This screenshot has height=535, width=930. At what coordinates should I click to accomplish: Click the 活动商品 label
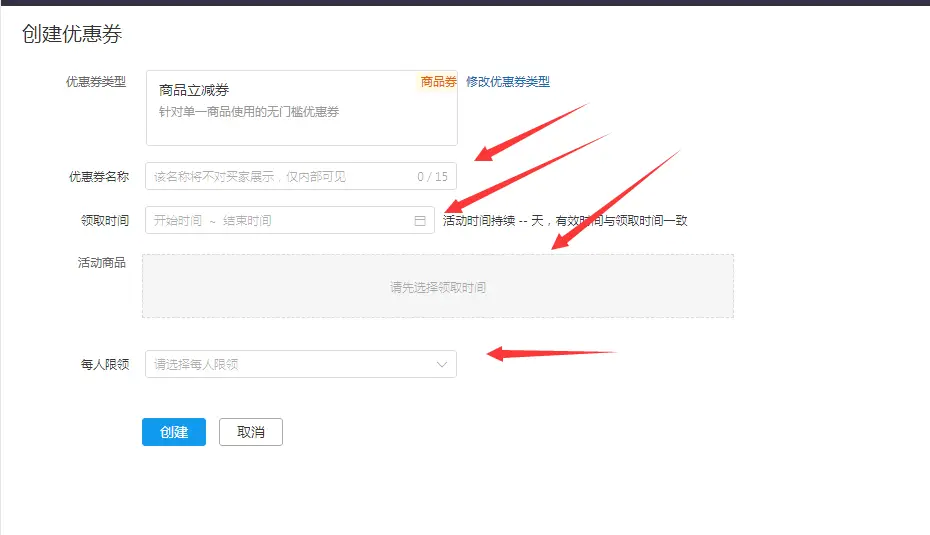coord(102,263)
